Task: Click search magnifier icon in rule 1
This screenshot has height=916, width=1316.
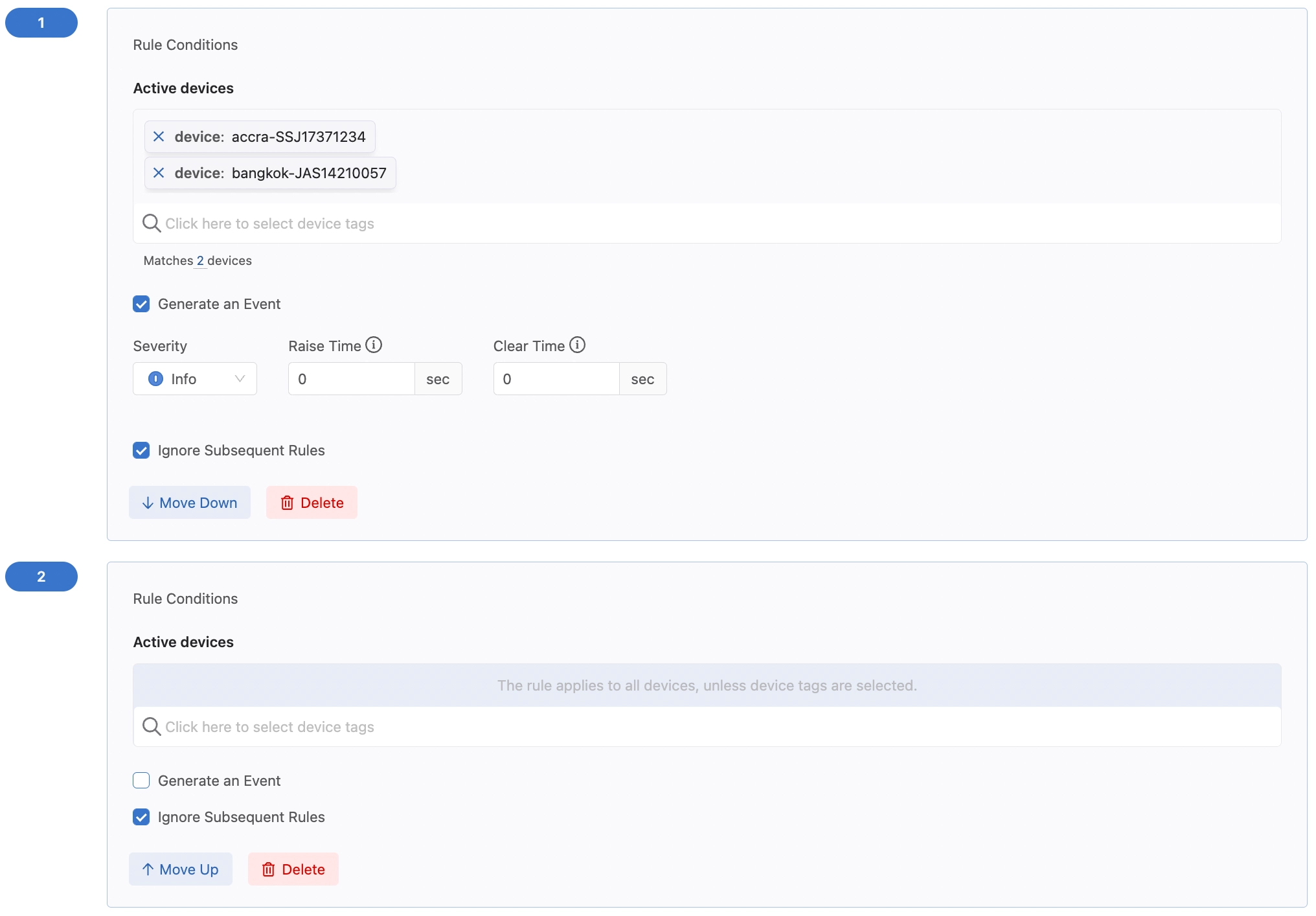Action: [152, 223]
